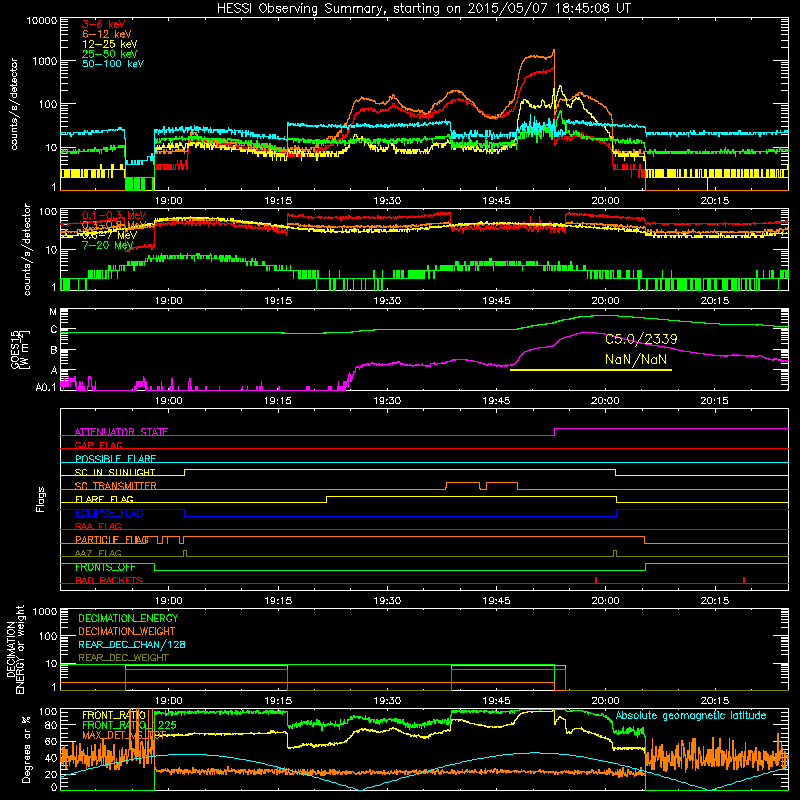
Task: Click the FLARE_FLAG label
Action: click(x=104, y=499)
